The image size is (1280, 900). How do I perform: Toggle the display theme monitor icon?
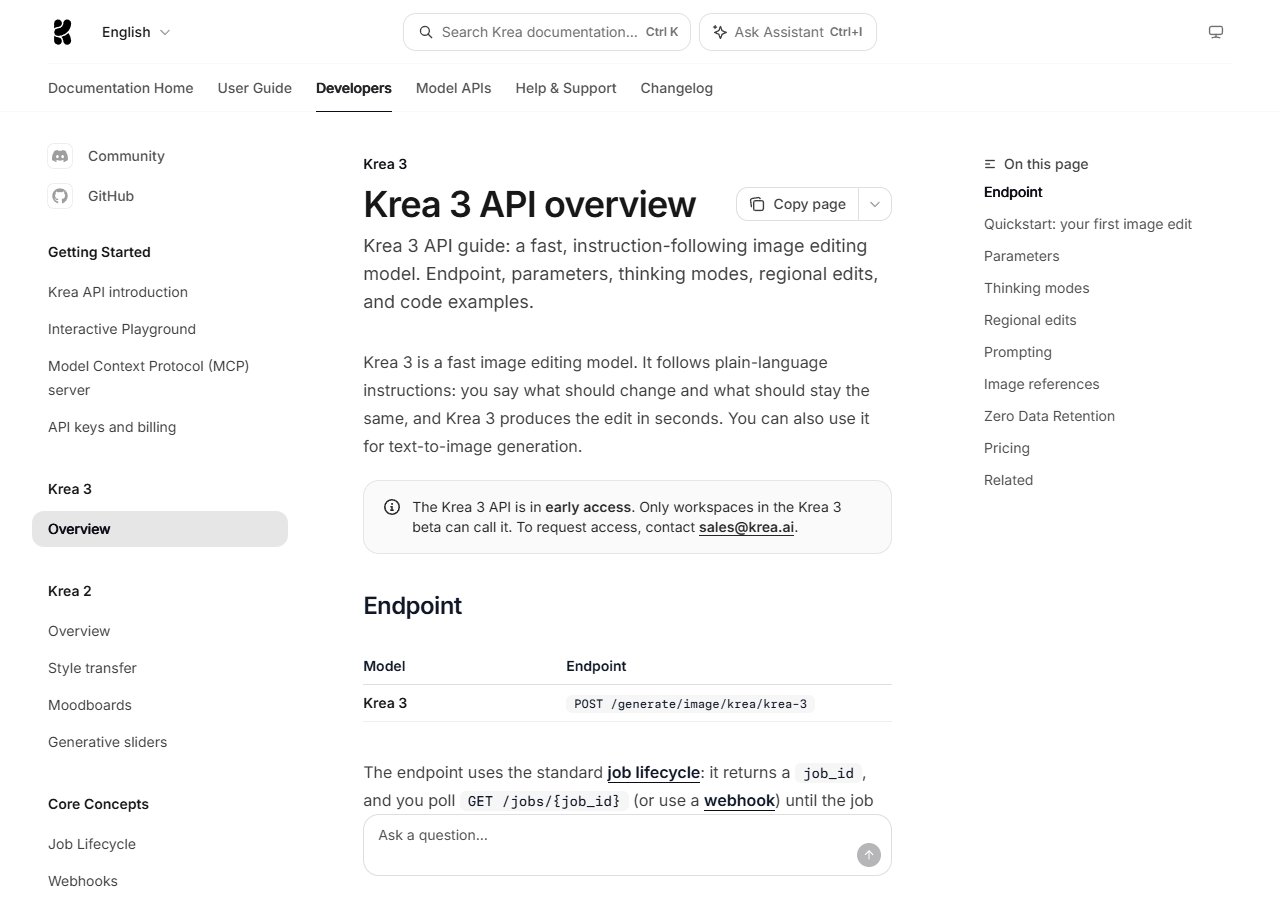coord(1216,32)
